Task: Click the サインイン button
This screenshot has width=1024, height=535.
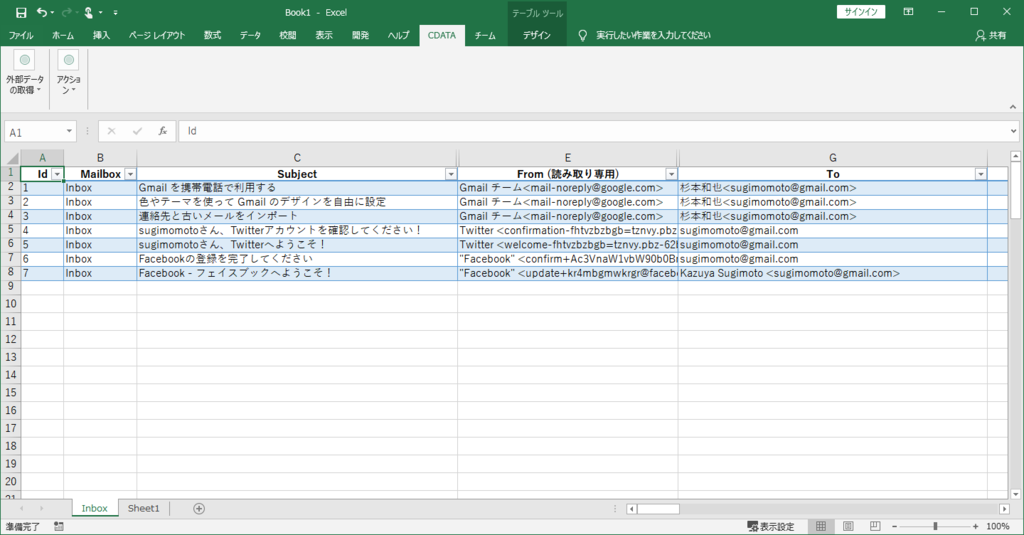Action: pyautogui.click(x=861, y=12)
